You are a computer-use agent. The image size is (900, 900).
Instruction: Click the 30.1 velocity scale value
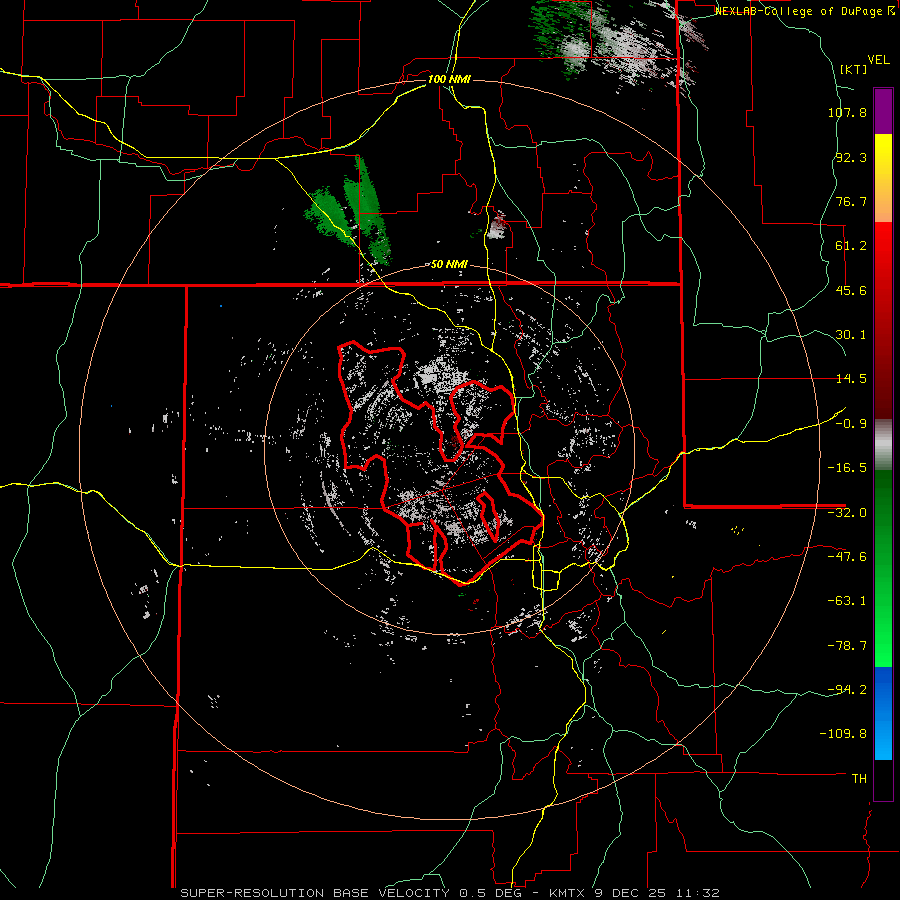(851, 335)
